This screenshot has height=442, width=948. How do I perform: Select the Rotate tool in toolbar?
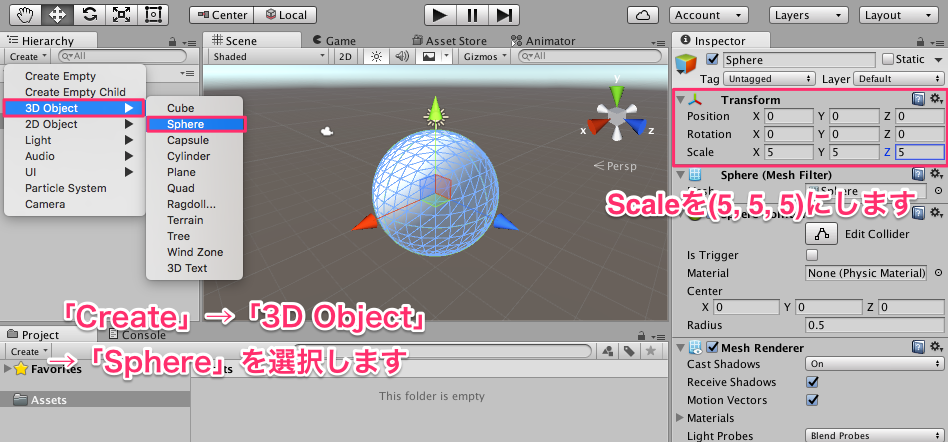[89, 15]
